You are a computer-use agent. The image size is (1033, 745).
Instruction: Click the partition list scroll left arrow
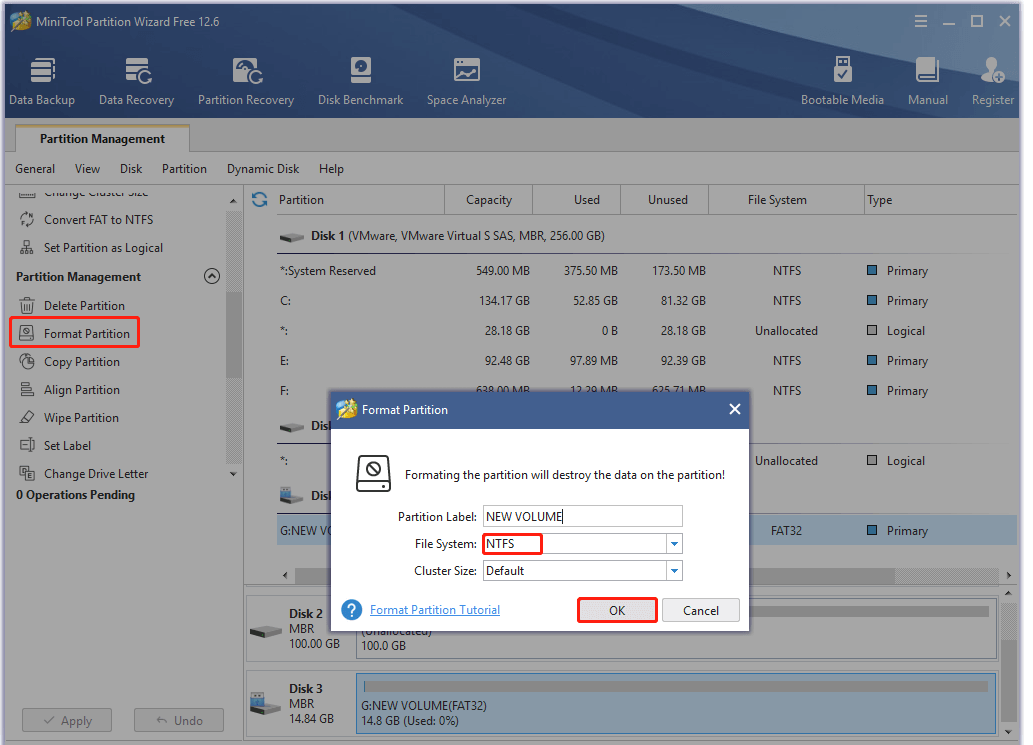click(285, 575)
